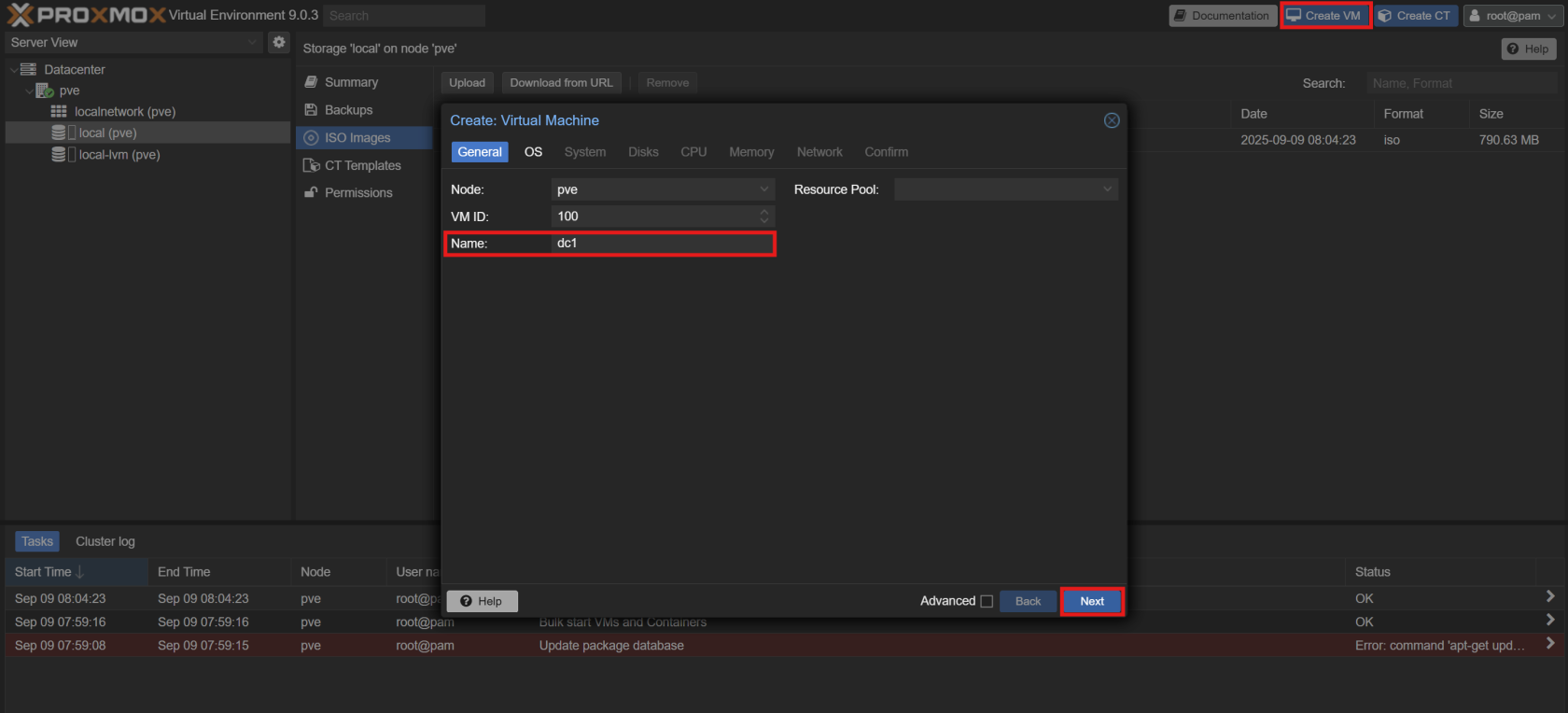Select the local-lvm (pve) storage icon

(59, 155)
